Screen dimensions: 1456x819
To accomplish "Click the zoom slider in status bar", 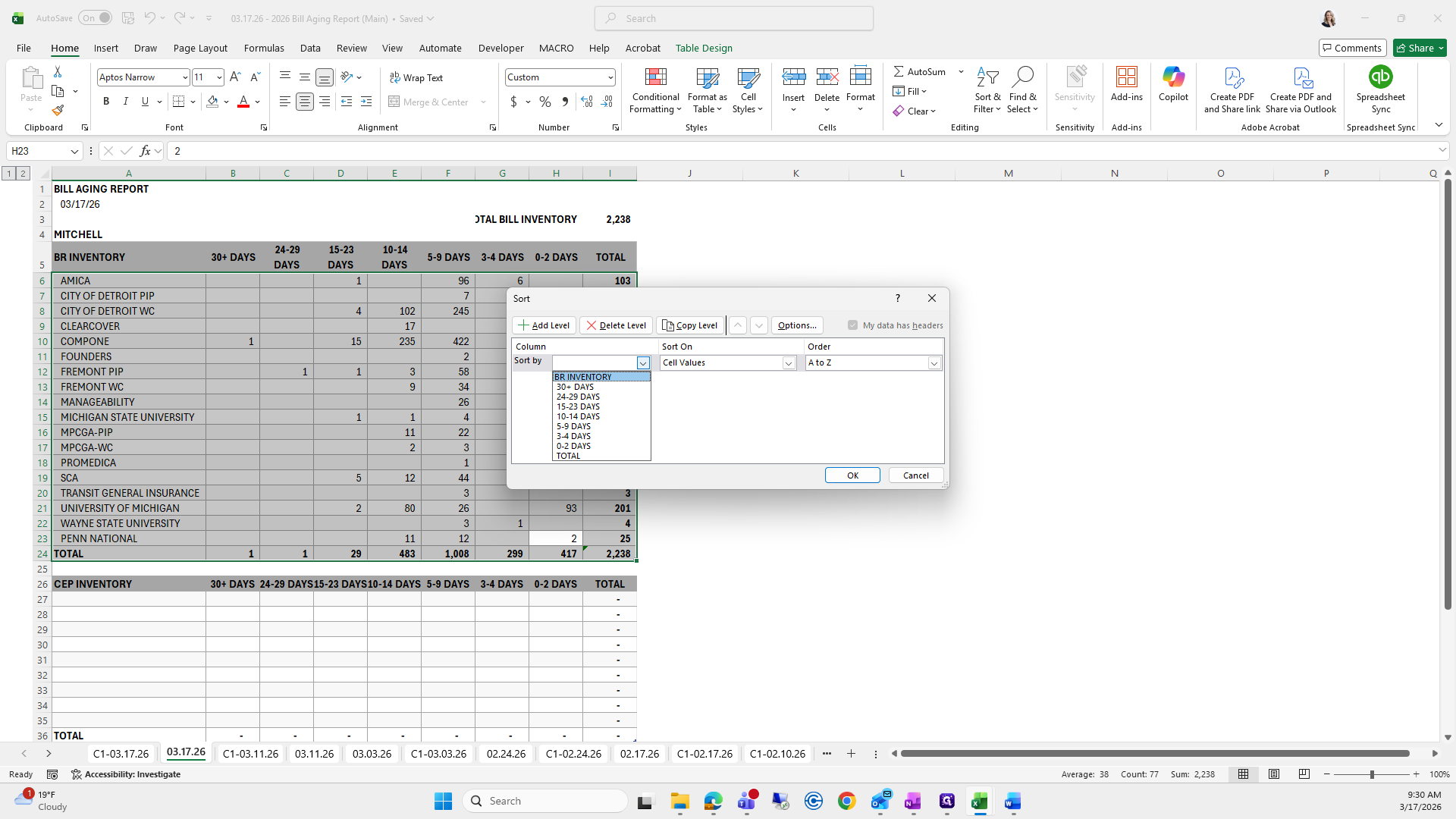I will 1371,774.
